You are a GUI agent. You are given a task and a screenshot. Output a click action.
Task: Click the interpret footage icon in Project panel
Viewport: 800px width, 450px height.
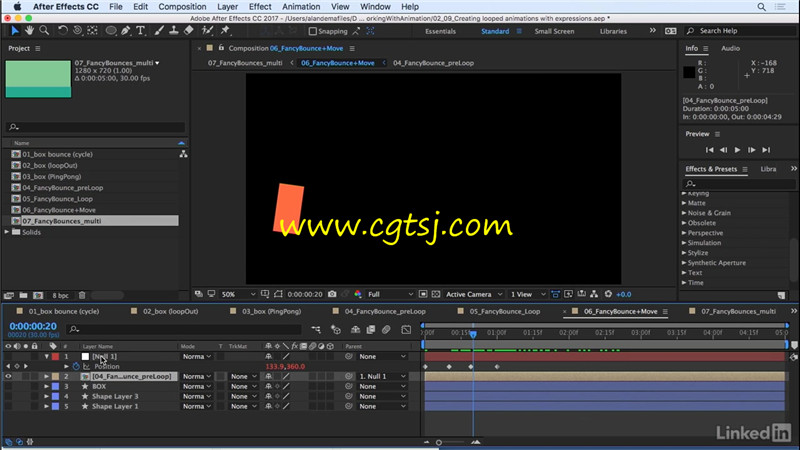9,295
